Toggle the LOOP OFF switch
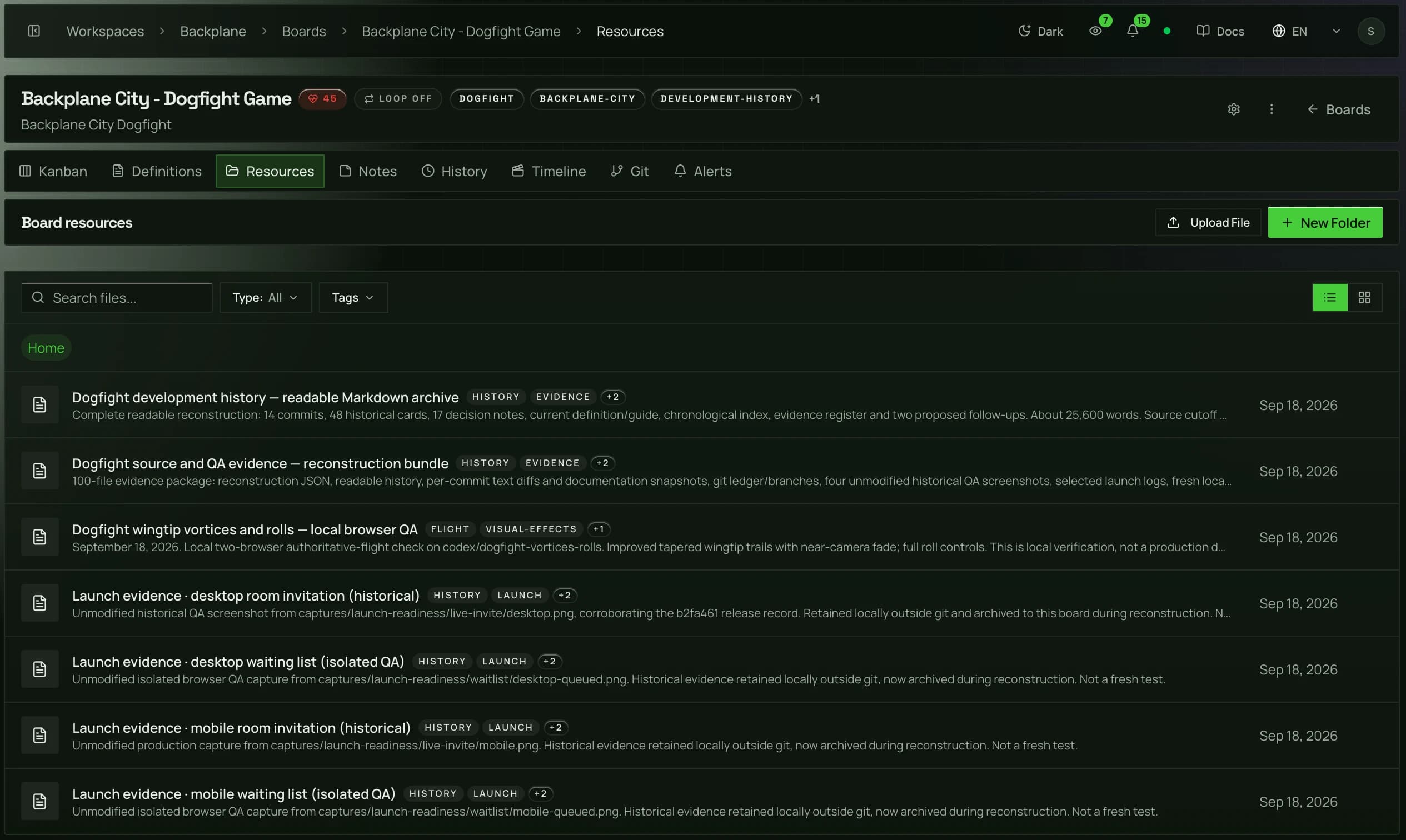Viewport: 1406px width, 840px height. click(x=397, y=98)
